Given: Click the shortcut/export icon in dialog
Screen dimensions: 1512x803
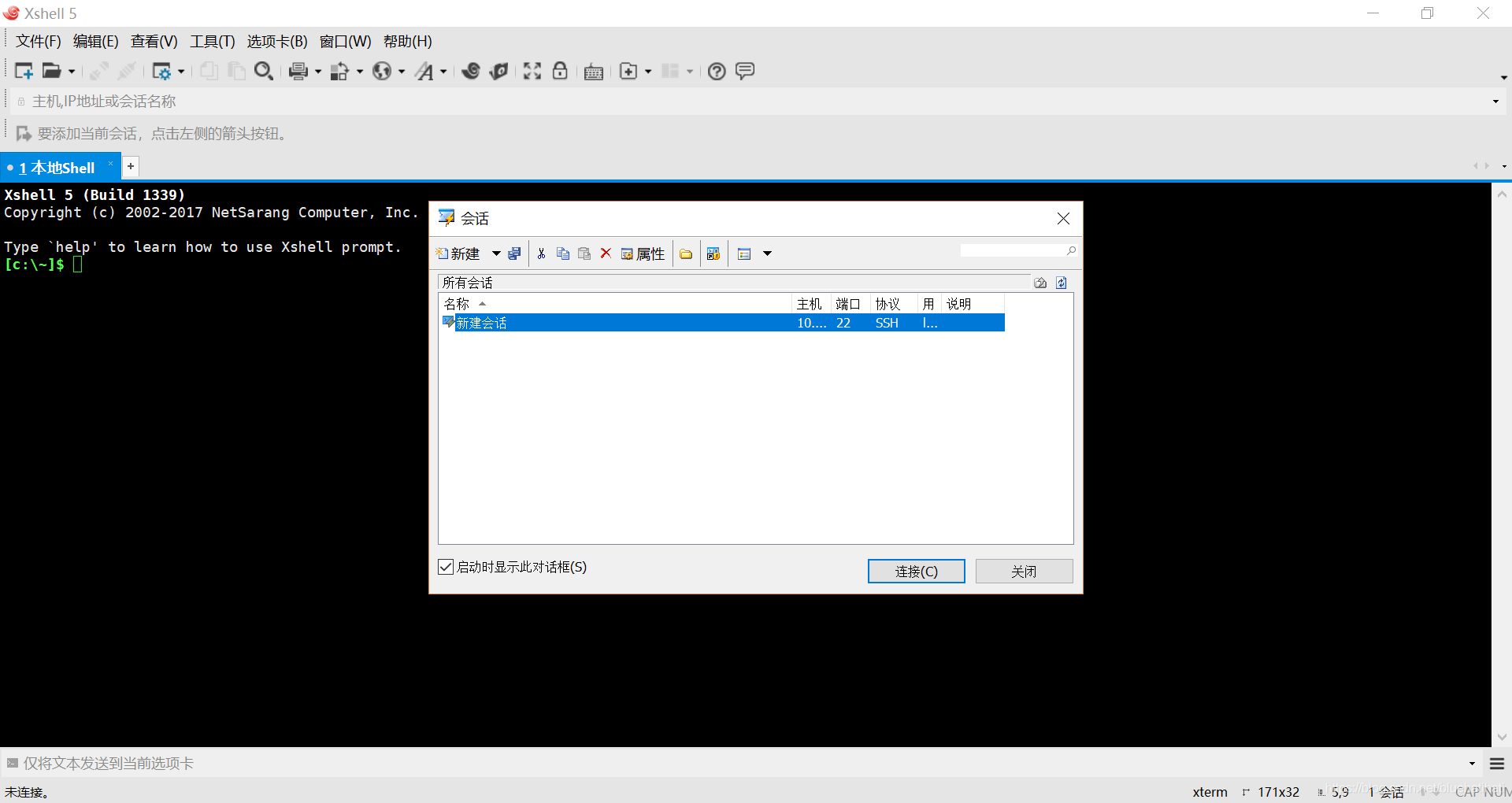Looking at the screenshot, I should click(x=713, y=253).
